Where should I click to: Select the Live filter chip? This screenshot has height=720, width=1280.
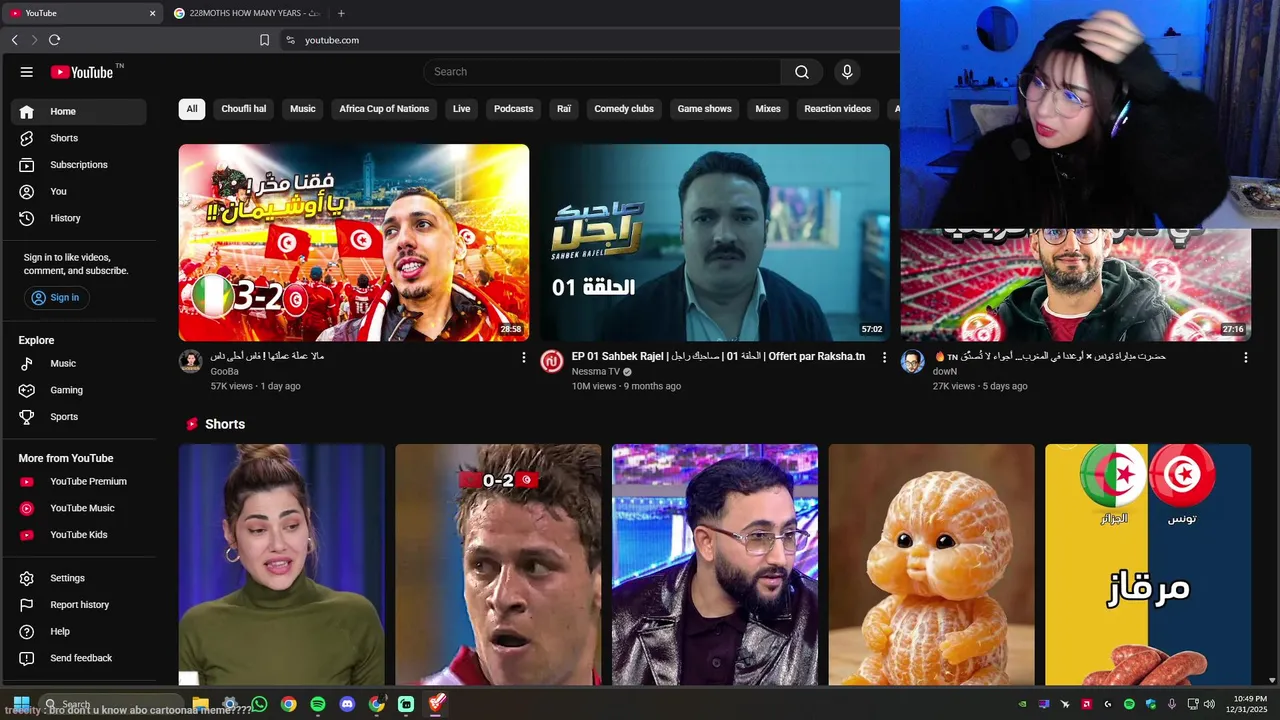coord(461,109)
